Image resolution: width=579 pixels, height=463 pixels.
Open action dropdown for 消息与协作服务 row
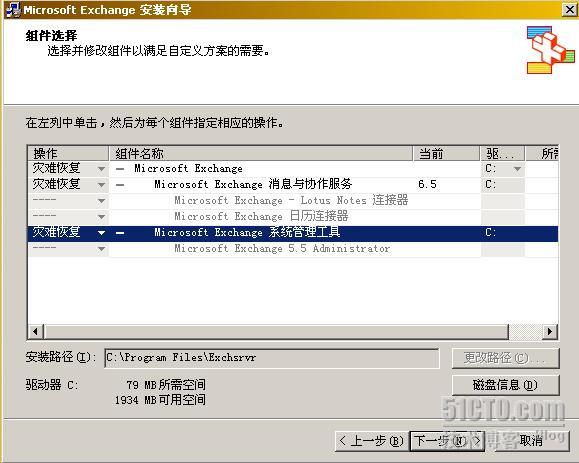(101, 185)
